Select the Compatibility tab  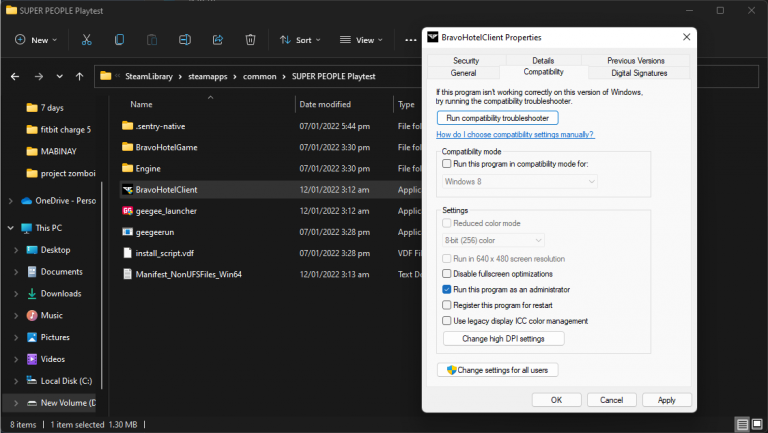[544, 72]
